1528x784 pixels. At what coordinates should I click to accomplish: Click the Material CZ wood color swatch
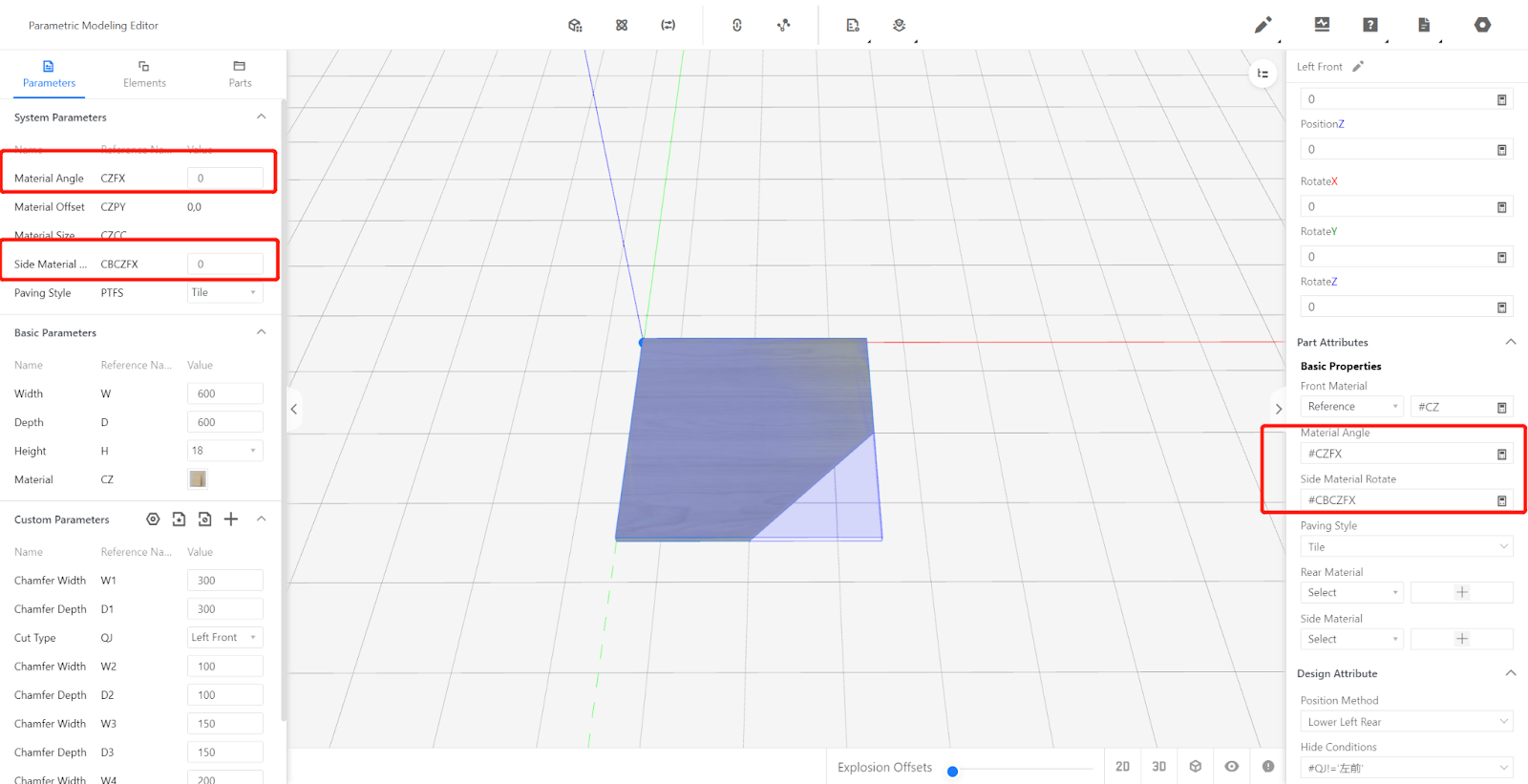198,479
